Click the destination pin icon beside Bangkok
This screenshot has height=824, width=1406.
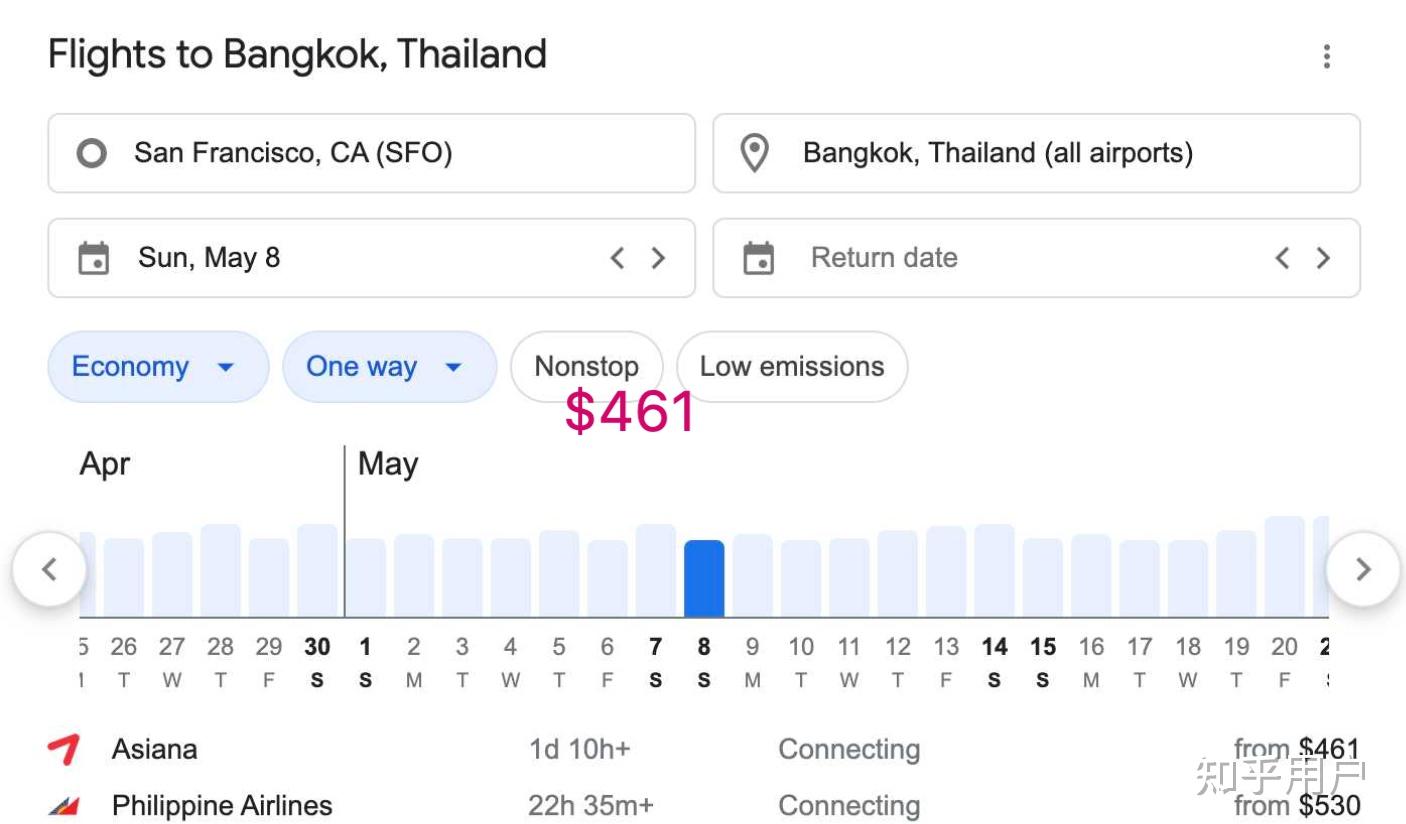[754, 153]
